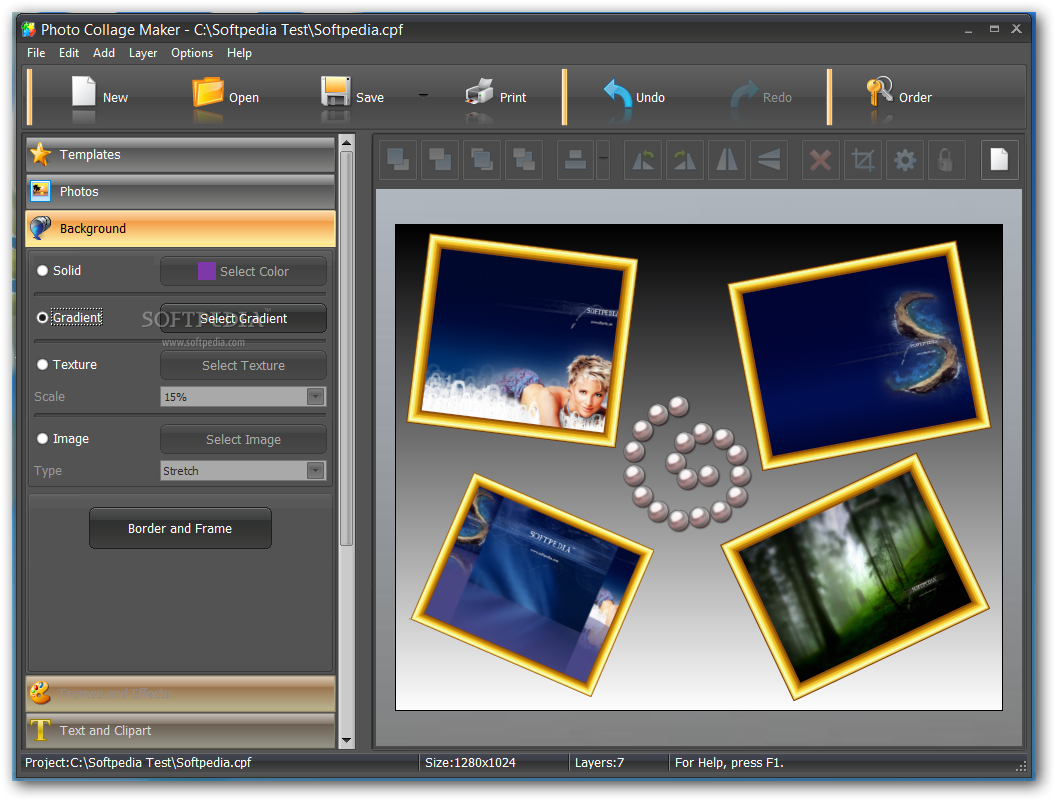Open layer settings via gear icon
Screen dimensions: 1056x801
coord(905,160)
